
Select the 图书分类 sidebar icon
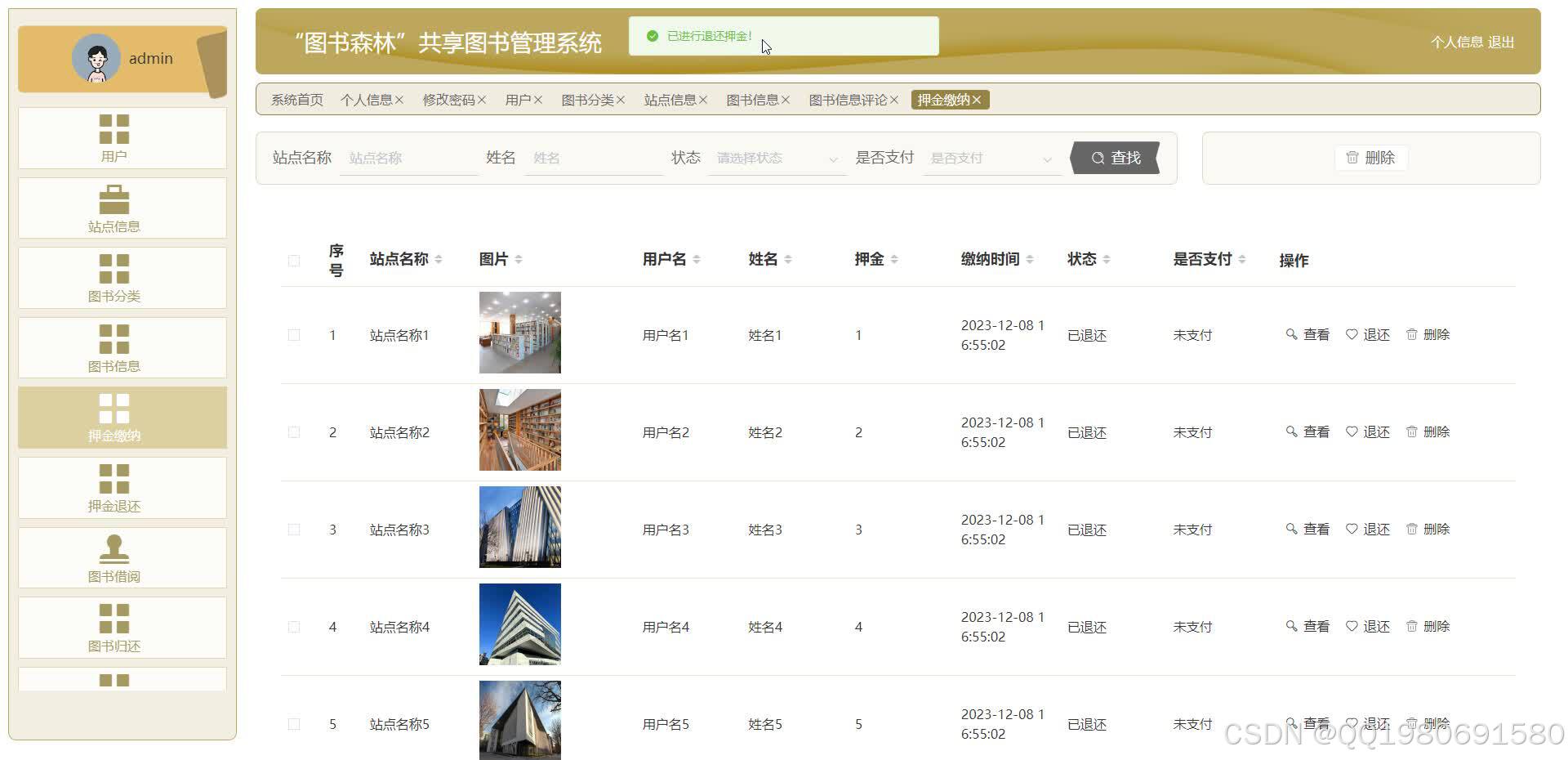pos(114,277)
